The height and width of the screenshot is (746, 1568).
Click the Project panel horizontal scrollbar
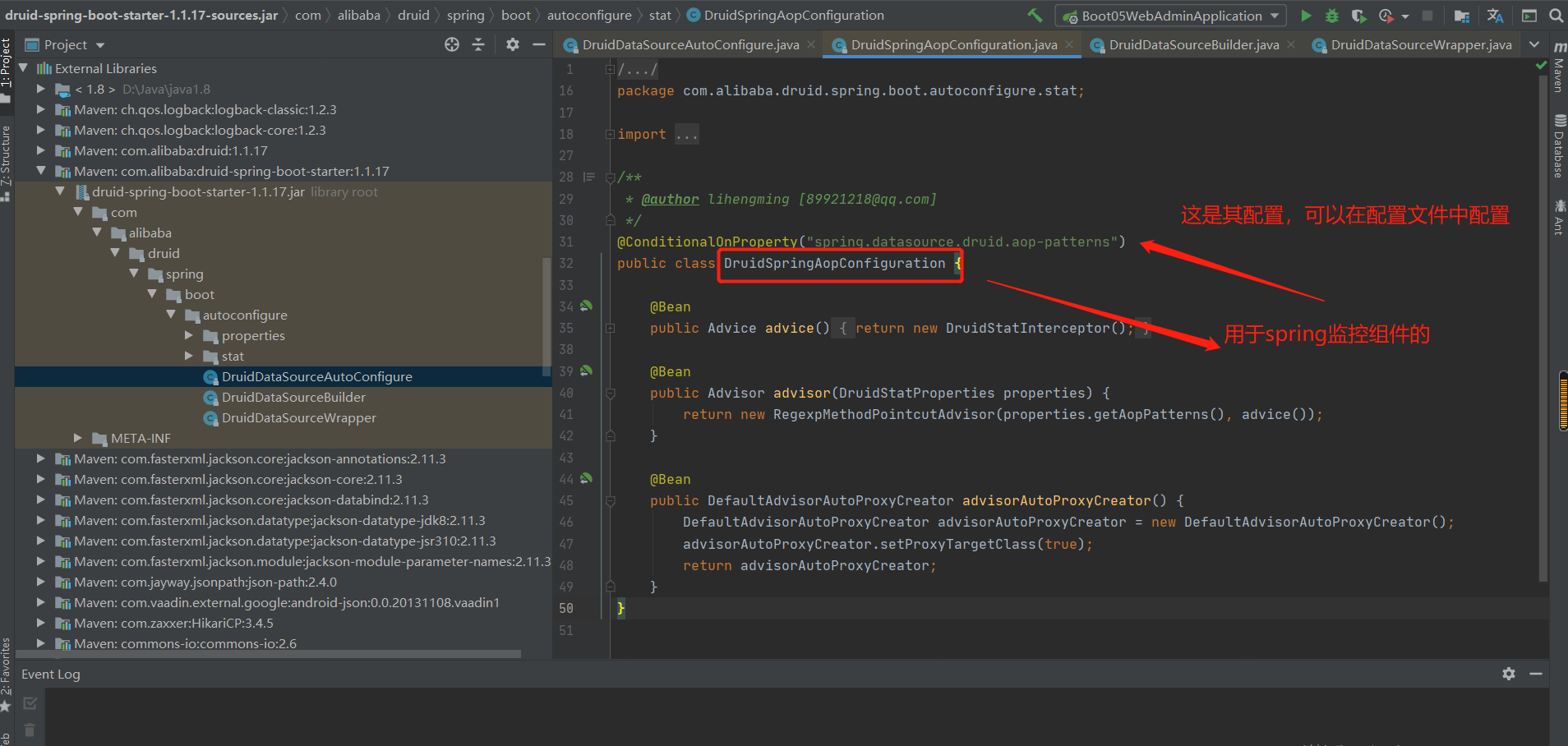point(268,654)
